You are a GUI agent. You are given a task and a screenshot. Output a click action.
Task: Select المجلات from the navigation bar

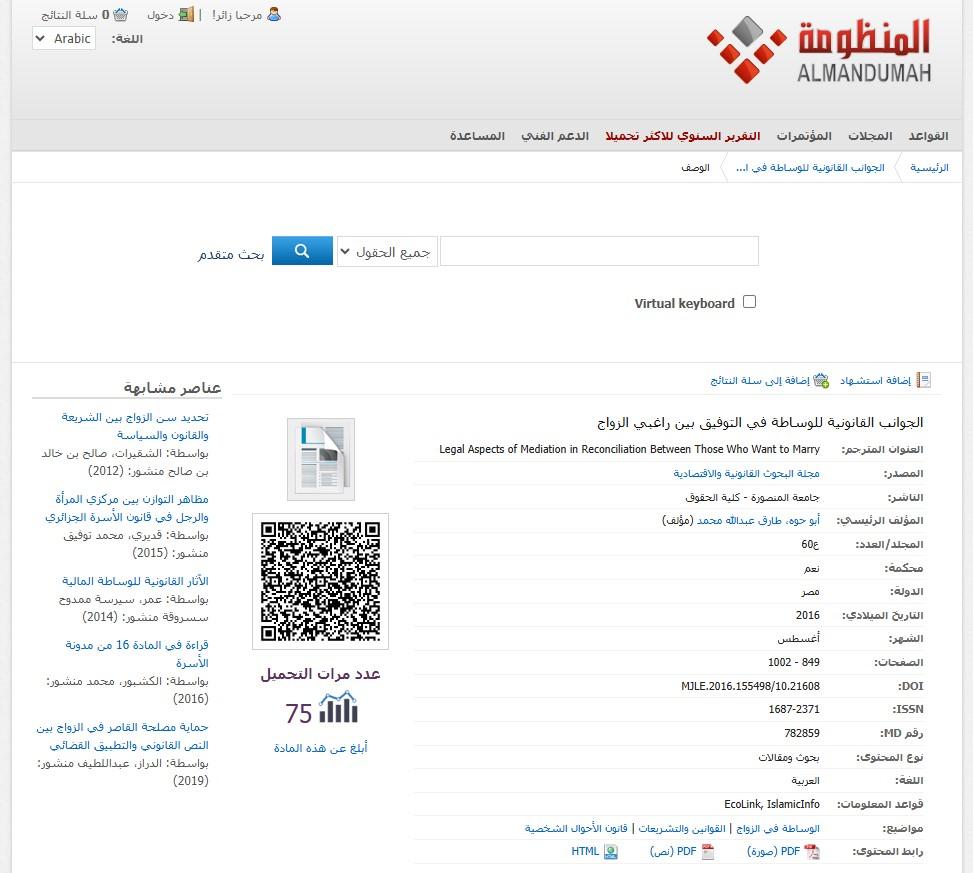click(x=872, y=136)
